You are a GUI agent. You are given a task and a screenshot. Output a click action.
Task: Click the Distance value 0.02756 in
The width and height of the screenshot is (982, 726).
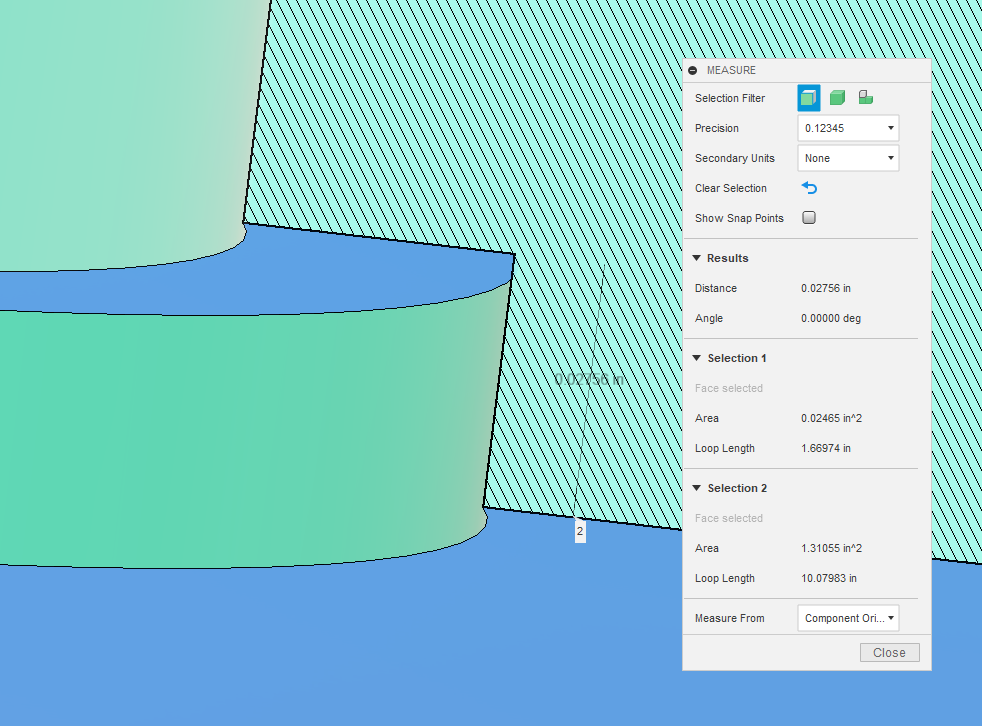[825, 288]
